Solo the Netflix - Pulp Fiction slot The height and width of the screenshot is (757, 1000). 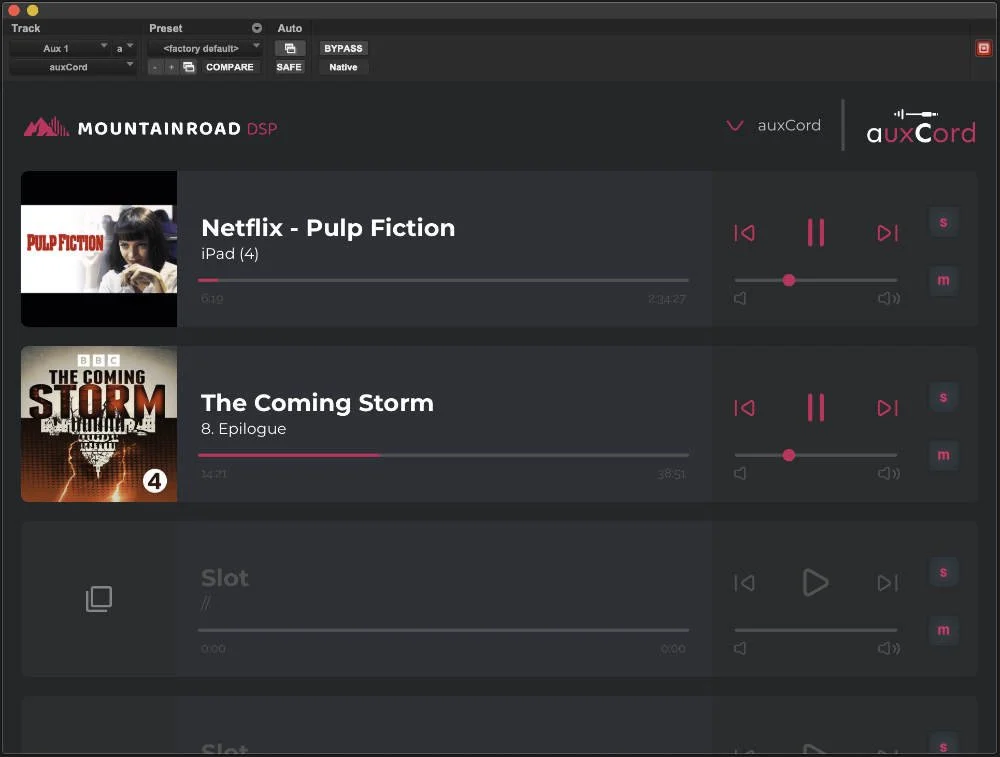[943, 223]
